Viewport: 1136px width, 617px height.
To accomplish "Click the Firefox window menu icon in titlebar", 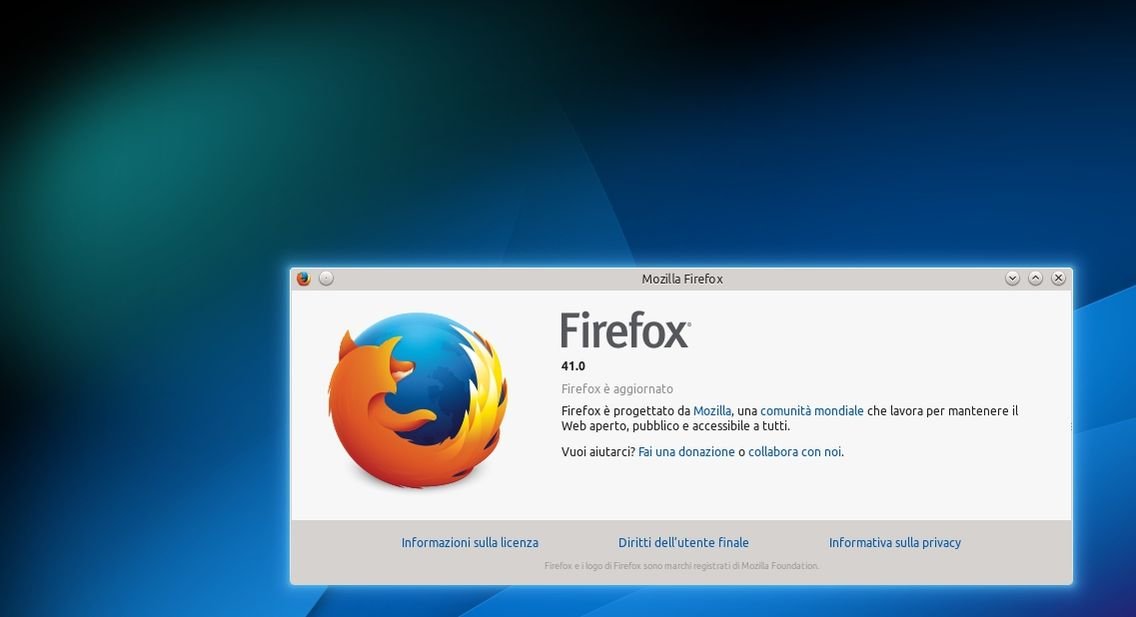I will point(304,279).
